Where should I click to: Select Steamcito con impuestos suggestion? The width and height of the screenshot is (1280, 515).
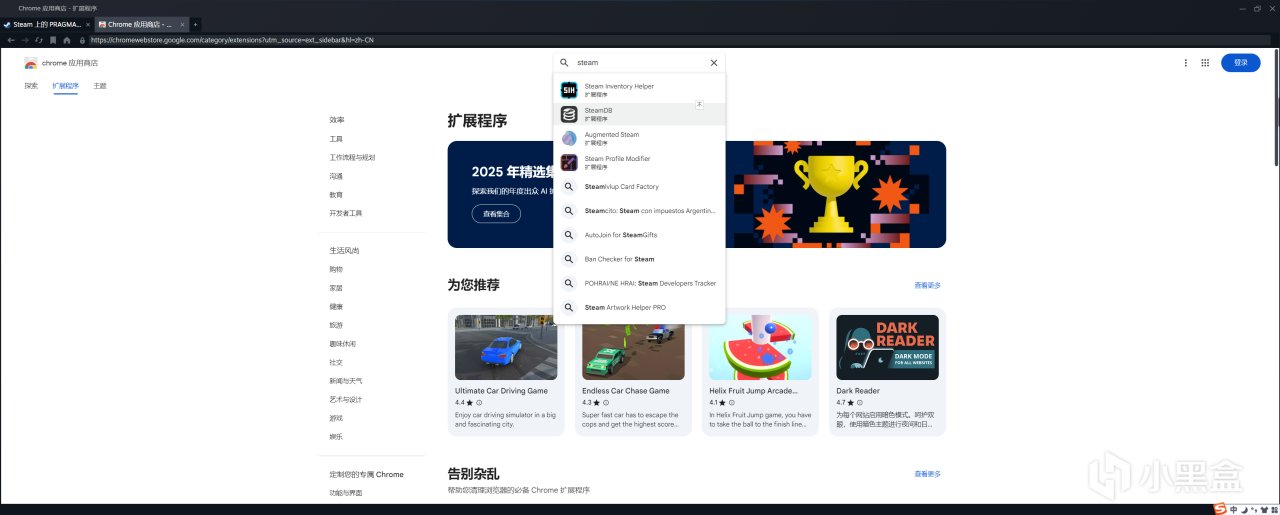click(x=639, y=211)
